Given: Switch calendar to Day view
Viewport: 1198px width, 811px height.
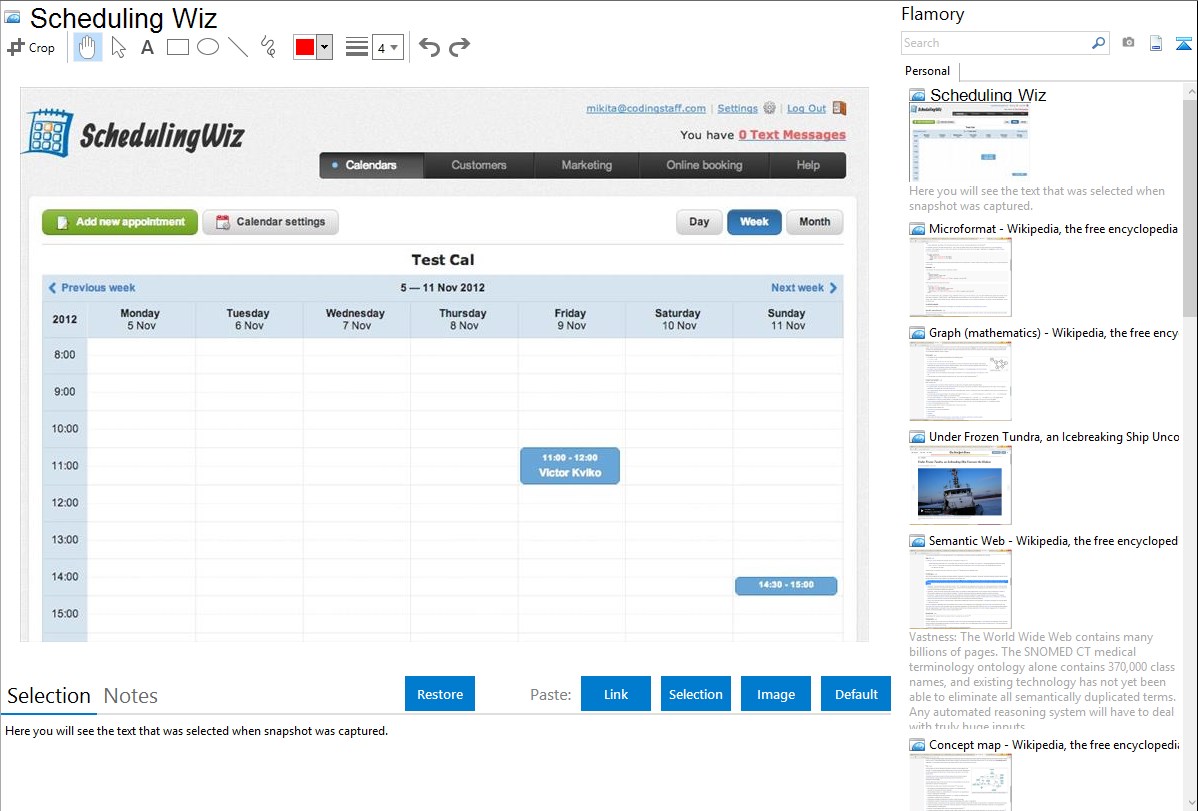Looking at the screenshot, I should (699, 222).
